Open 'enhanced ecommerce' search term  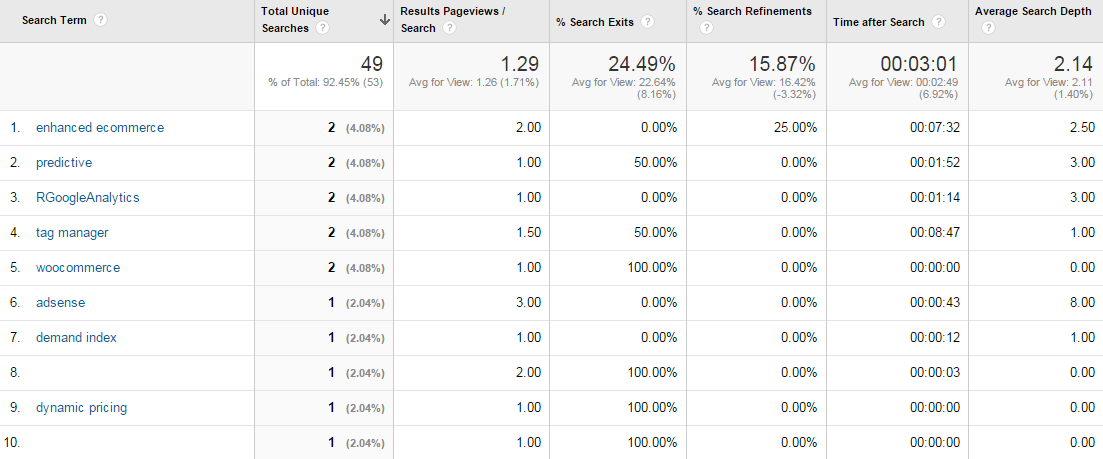click(x=100, y=128)
